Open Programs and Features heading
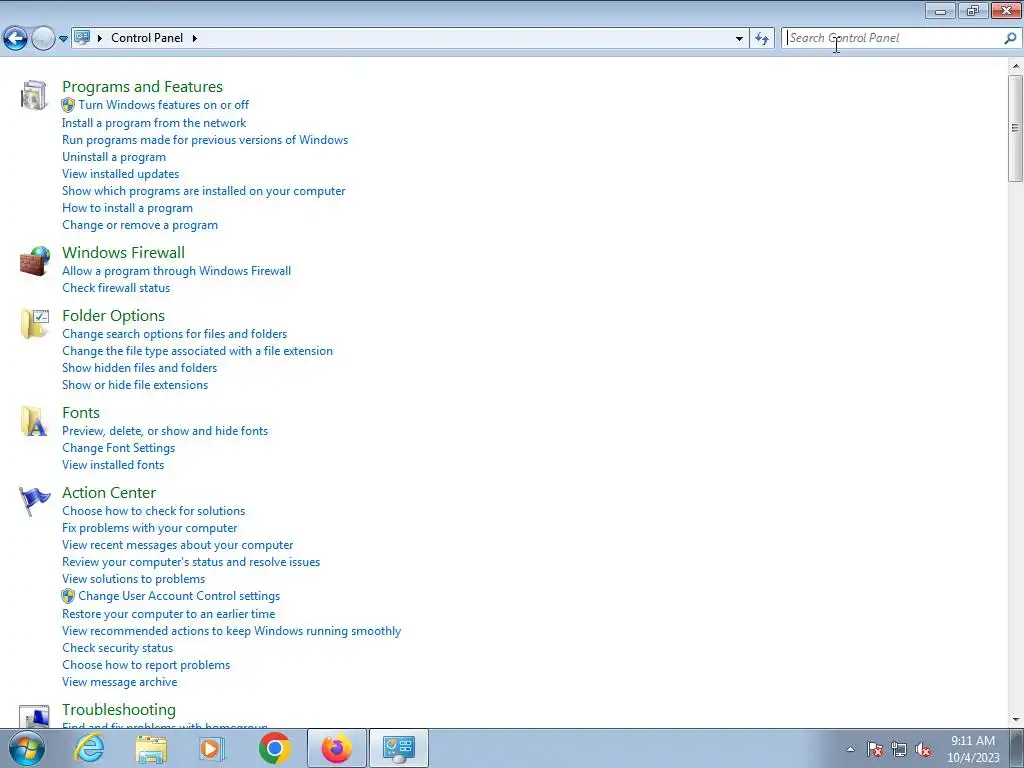 pyautogui.click(x=142, y=87)
